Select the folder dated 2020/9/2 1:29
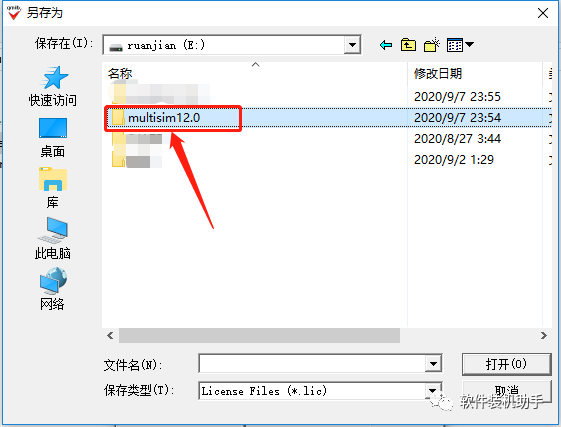Screen dimensions: 561x427 [327, 160]
